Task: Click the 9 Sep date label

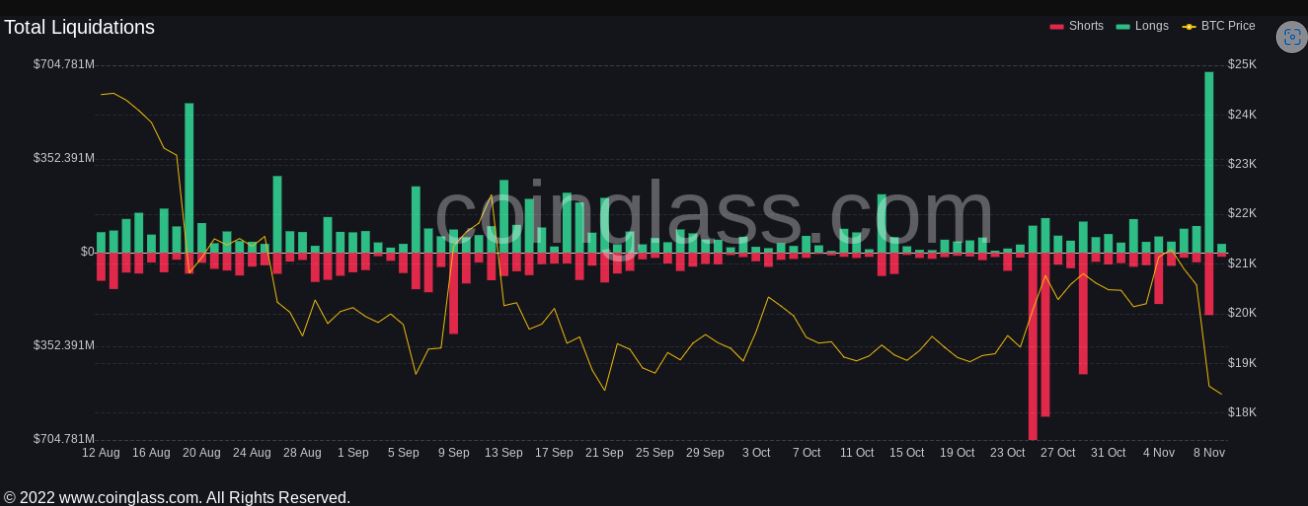Action: click(x=453, y=453)
